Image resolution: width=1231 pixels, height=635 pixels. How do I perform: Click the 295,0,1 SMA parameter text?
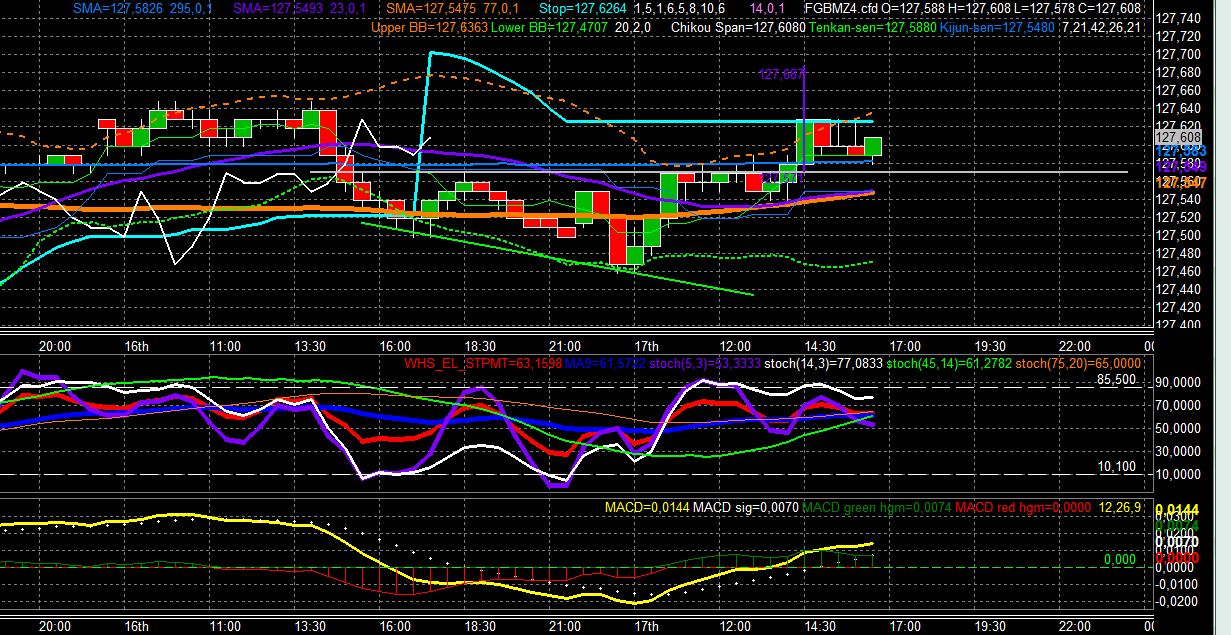click(x=191, y=7)
